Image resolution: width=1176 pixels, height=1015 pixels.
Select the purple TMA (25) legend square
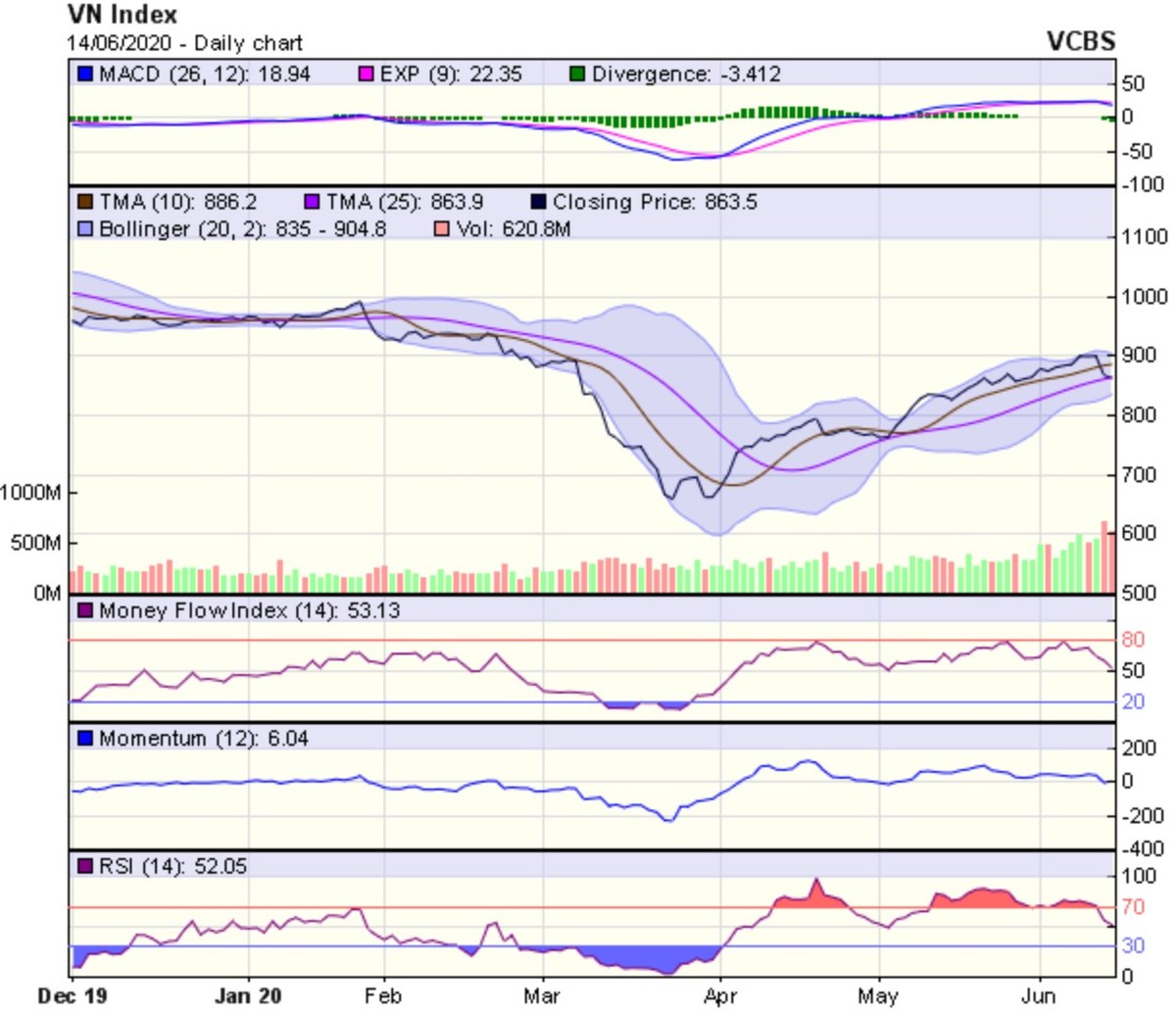(x=313, y=203)
